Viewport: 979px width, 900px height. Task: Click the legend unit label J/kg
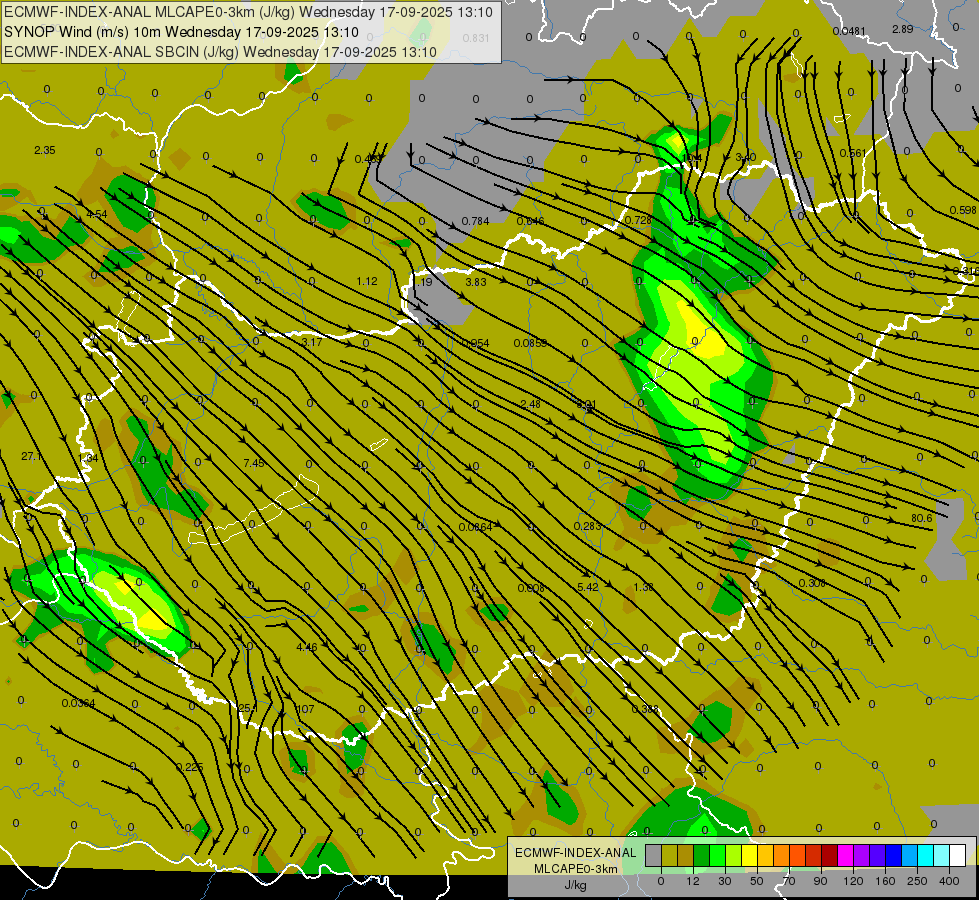[x=575, y=884]
